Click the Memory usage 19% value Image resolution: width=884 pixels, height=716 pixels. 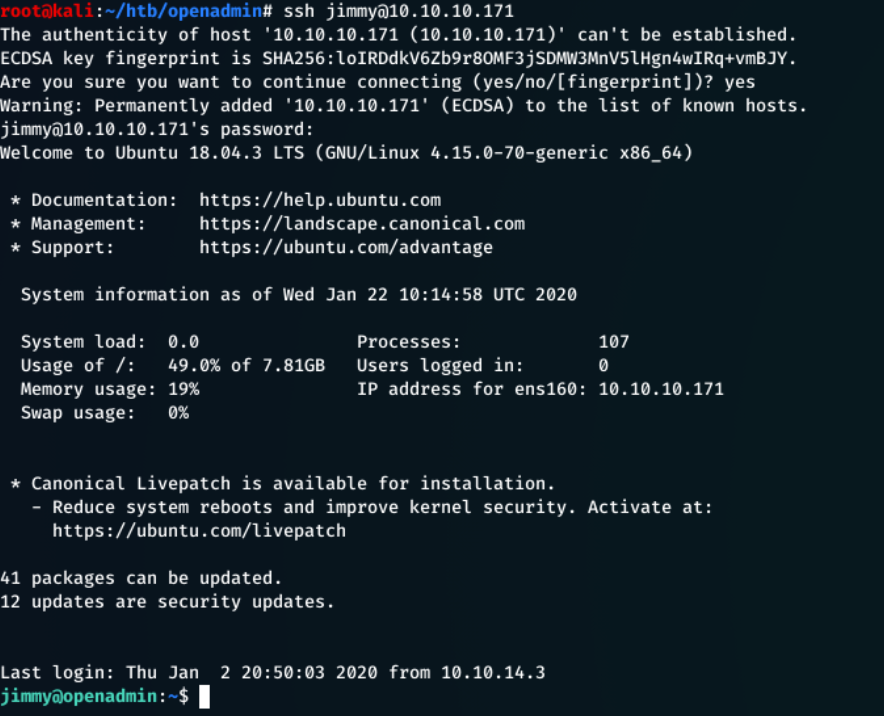(183, 389)
